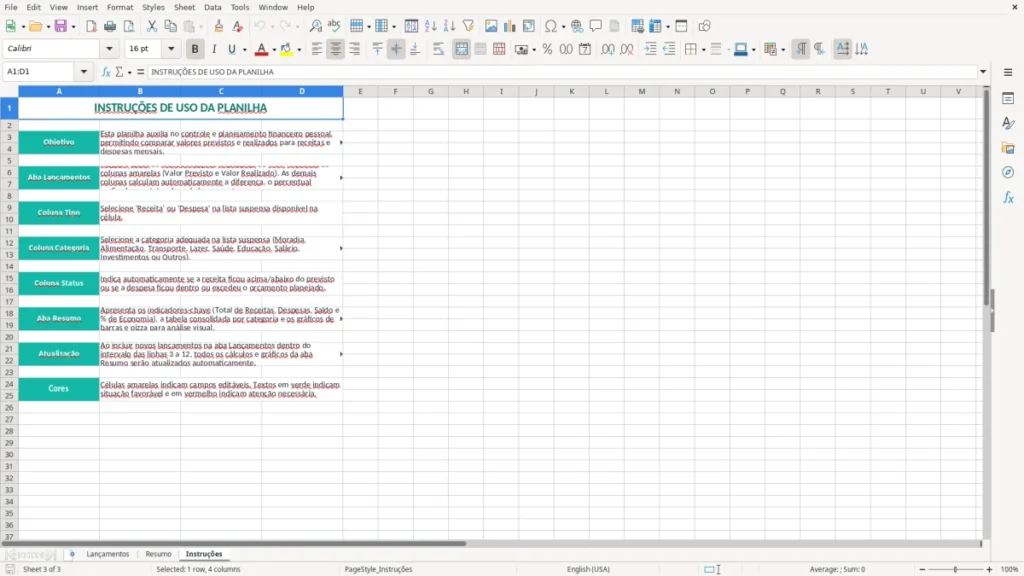The height and width of the screenshot is (576, 1024).
Task: Open font color dropdown arrow
Action: pos(274,50)
